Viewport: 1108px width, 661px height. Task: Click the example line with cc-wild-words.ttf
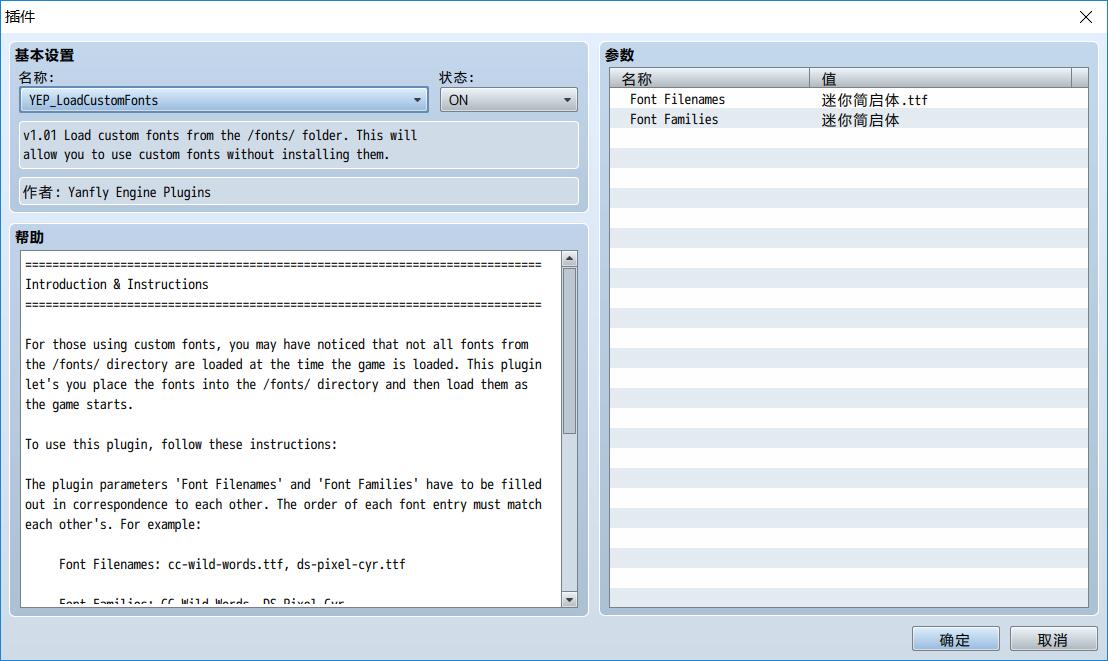(x=232, y=564)
